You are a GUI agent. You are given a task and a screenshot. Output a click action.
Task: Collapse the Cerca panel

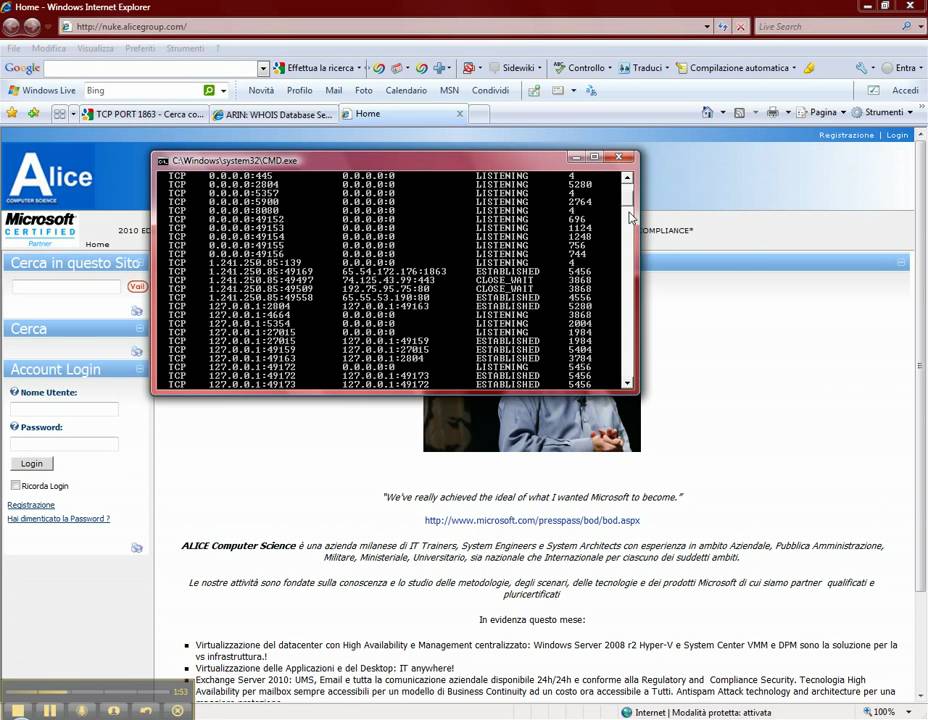point(140,328)
